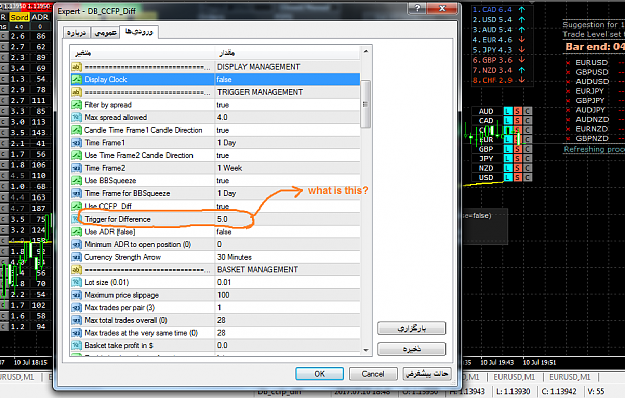Viewport: 625px width, 398px height.
Task: Click the C box next to CAD
Action: pyautogui.click(x=527, y=120)
